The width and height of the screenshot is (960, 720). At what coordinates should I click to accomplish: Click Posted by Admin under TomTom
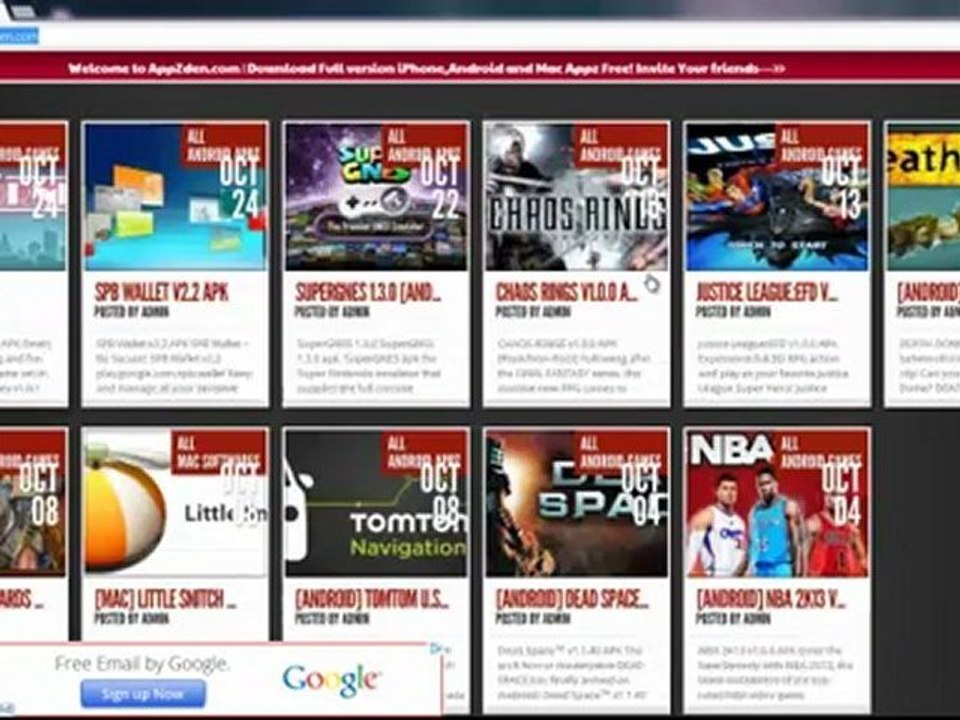pos(332,619)
